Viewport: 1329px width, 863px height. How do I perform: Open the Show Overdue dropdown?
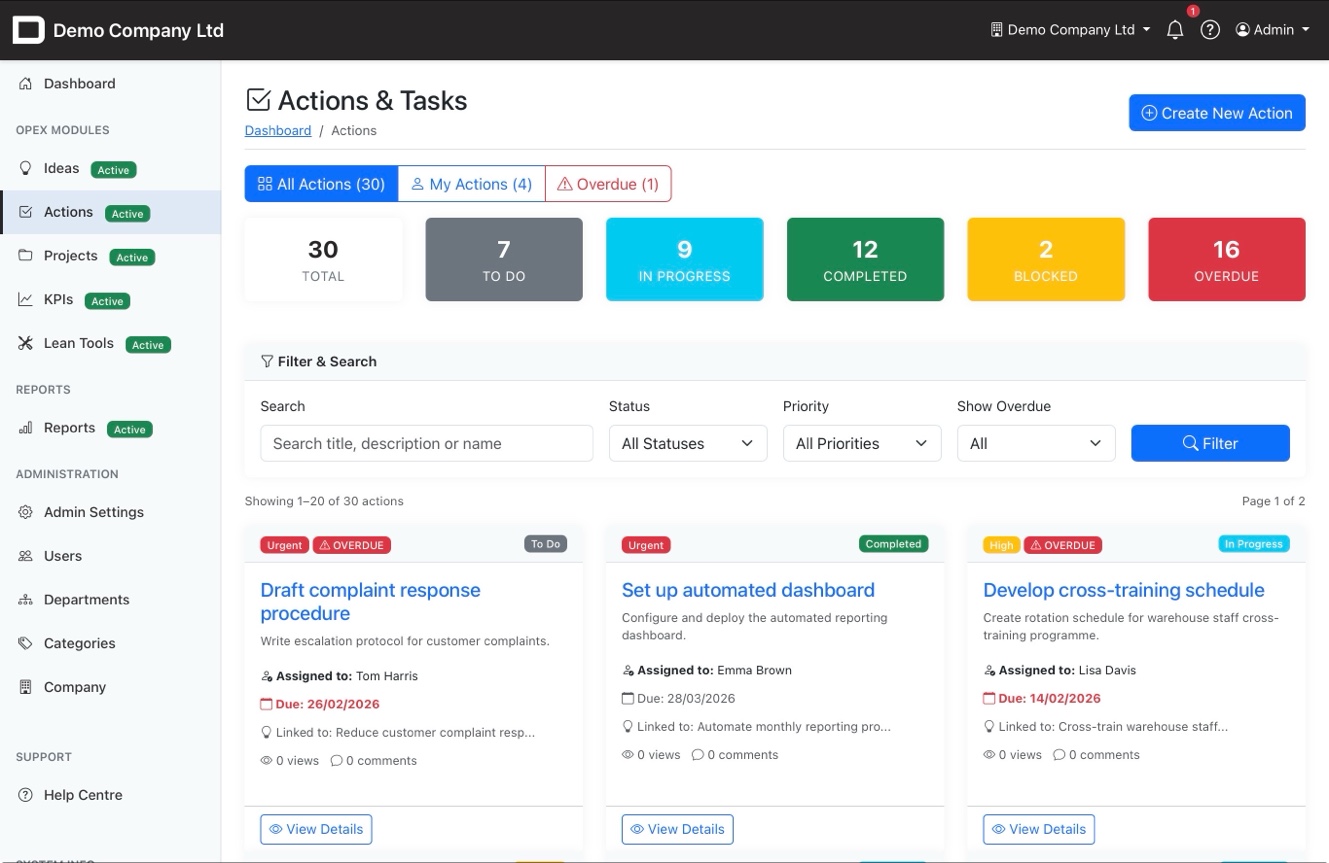pyautogui.click(x=1035, y=443)
